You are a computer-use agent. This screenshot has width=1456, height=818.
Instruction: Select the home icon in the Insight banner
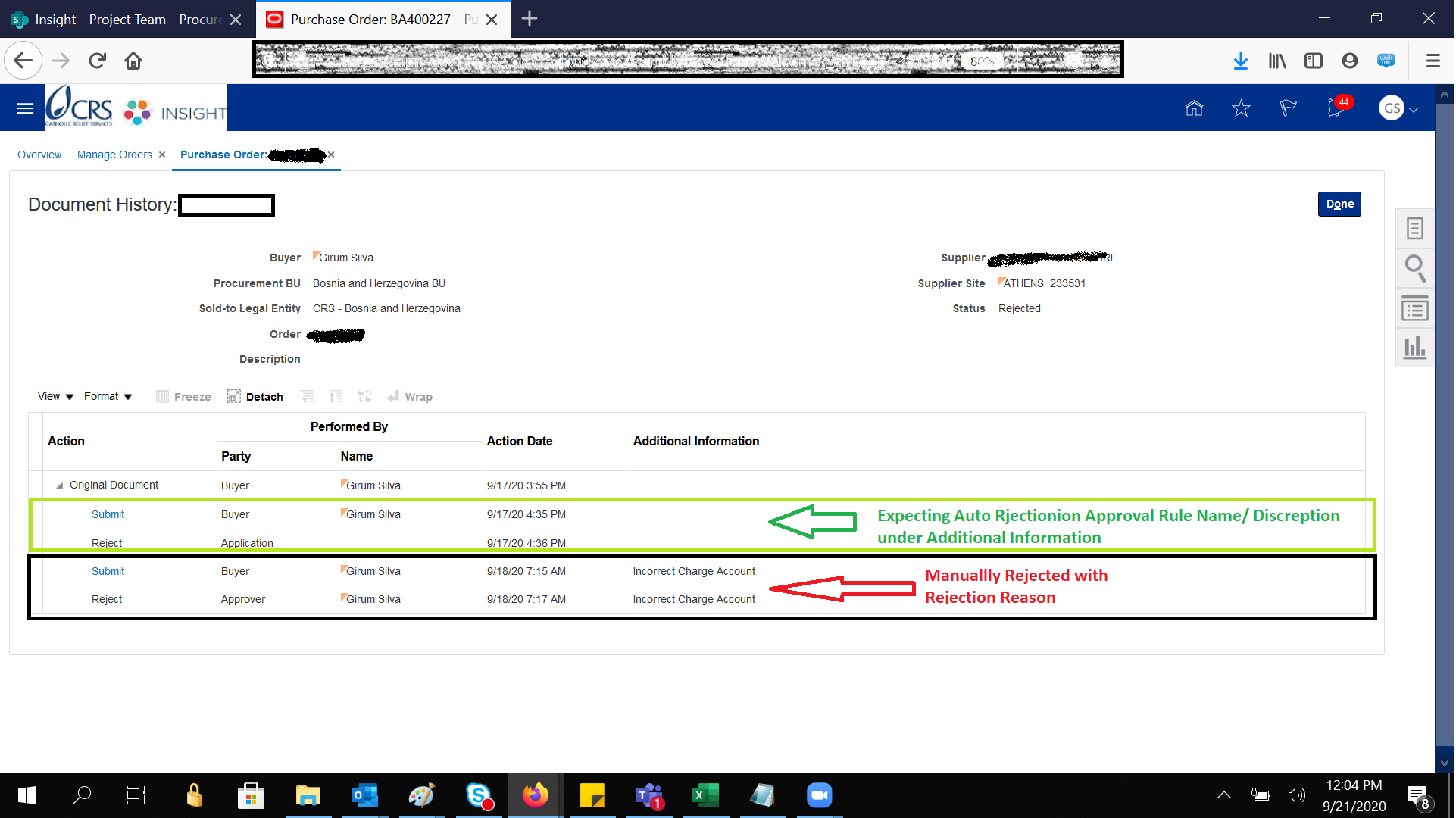1193,108
